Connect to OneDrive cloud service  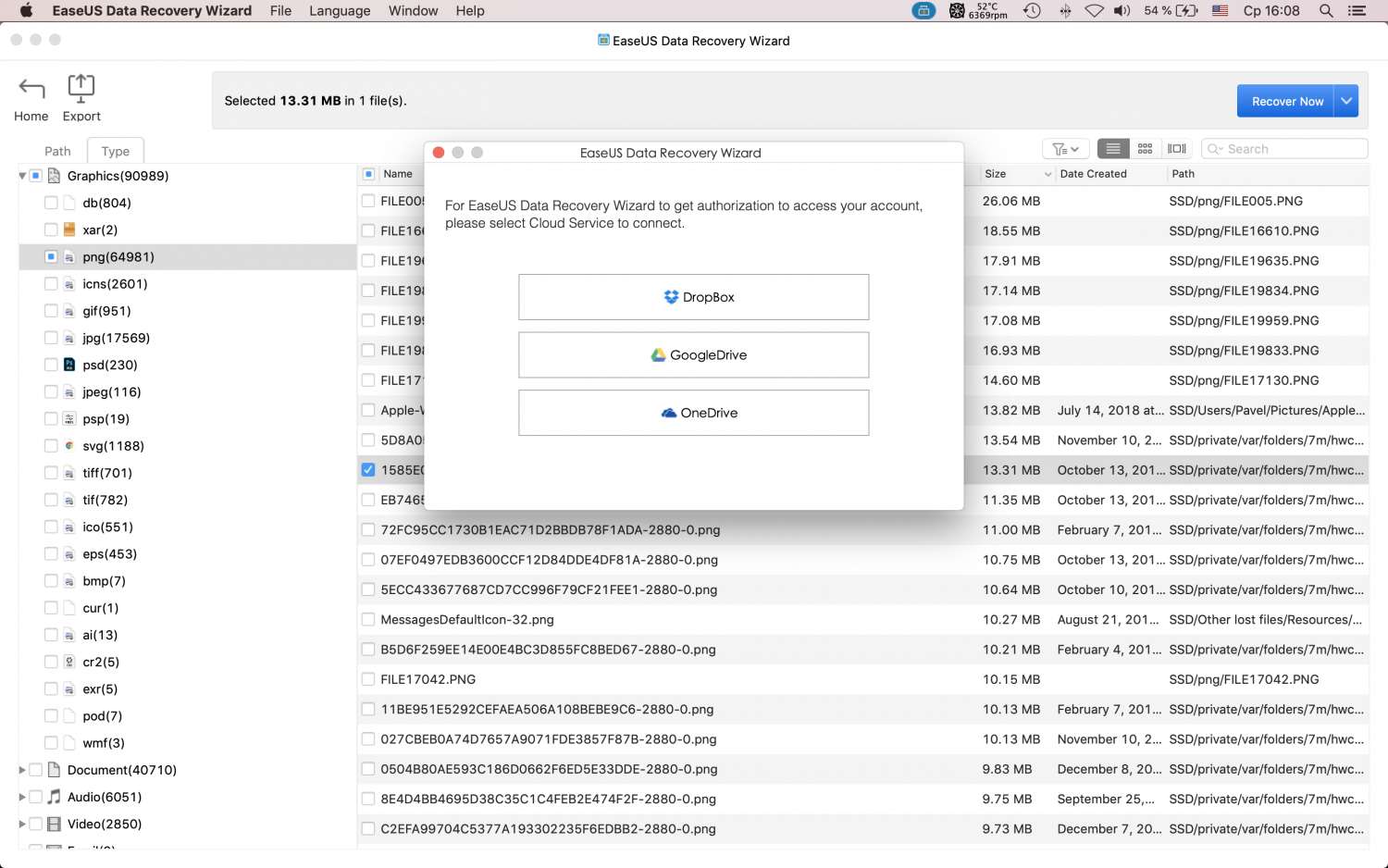[x=694, y=413]
